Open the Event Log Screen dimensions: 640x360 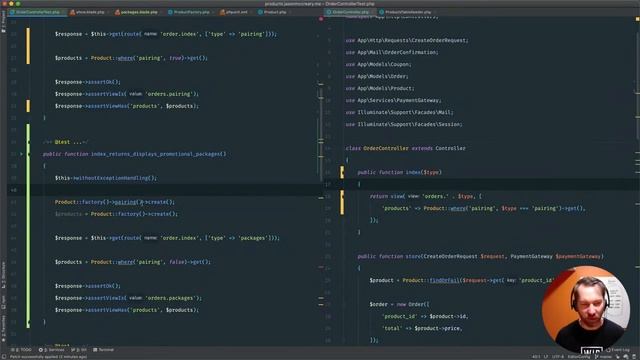point(619,350)
